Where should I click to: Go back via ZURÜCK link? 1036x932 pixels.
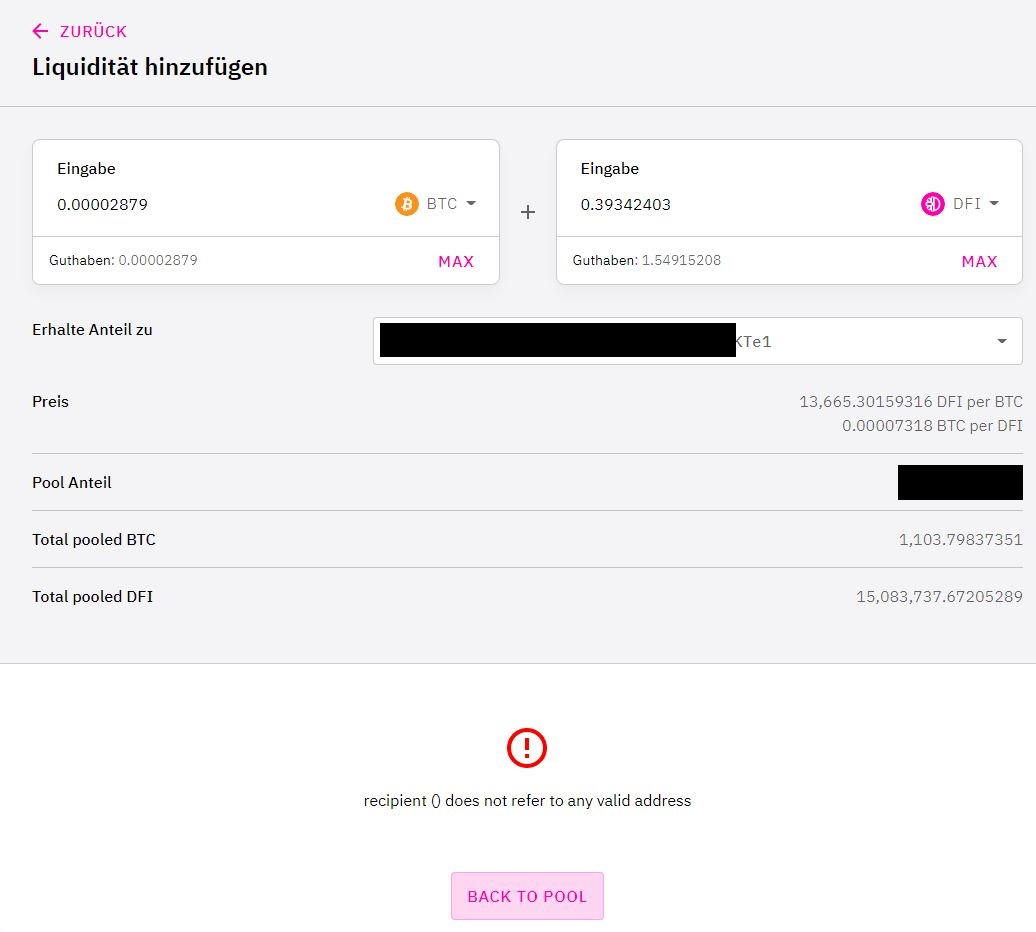click(93, 32)
